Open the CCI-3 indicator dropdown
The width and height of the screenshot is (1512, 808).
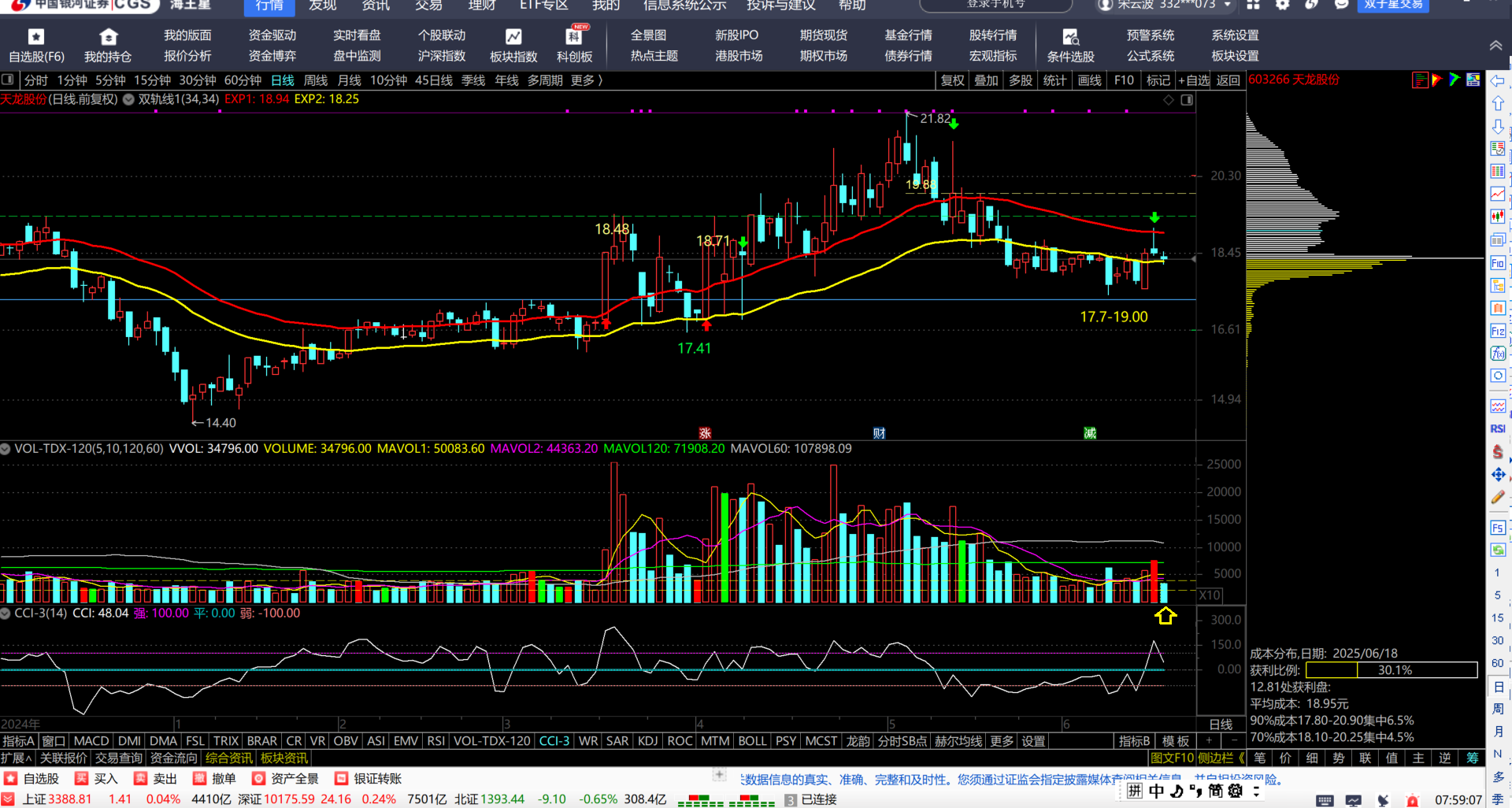coord(6,613)
